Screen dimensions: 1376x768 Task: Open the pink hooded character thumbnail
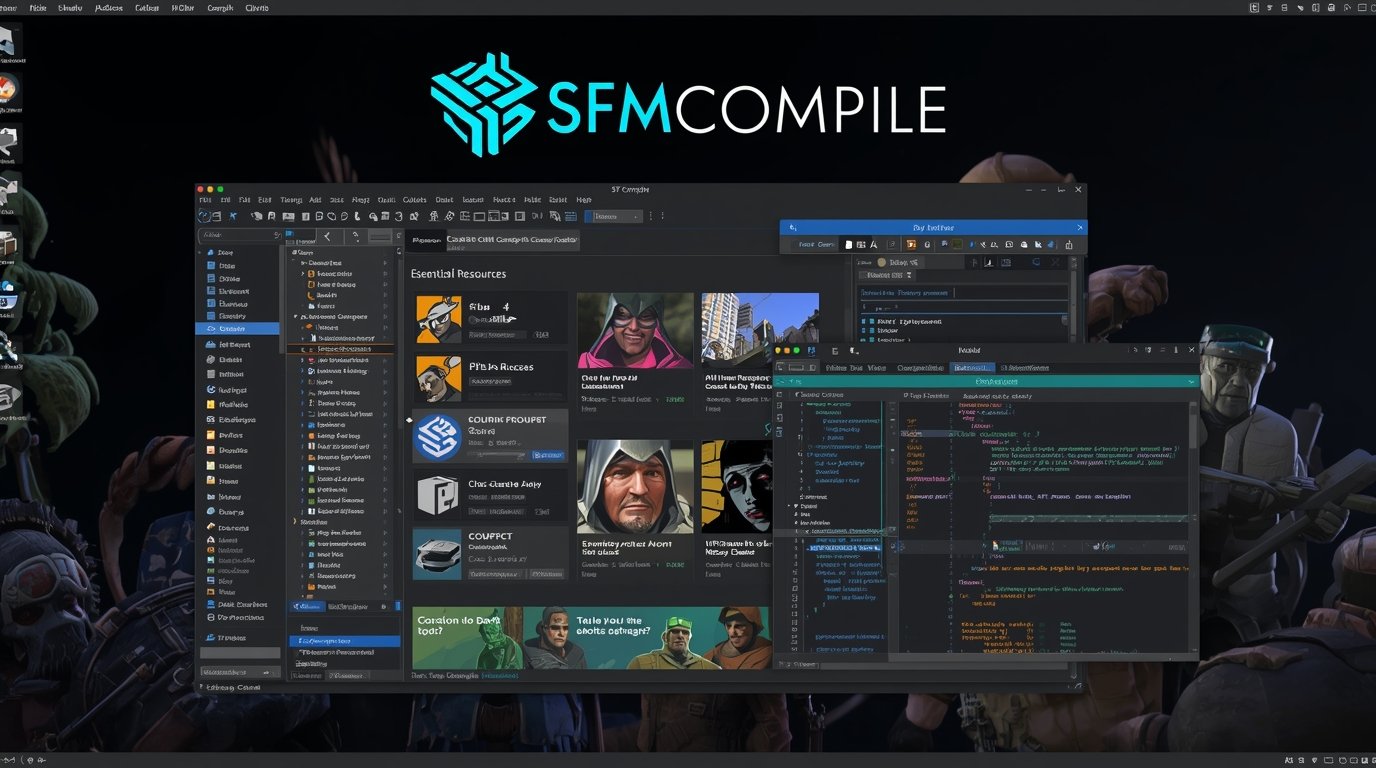(635, 330)
